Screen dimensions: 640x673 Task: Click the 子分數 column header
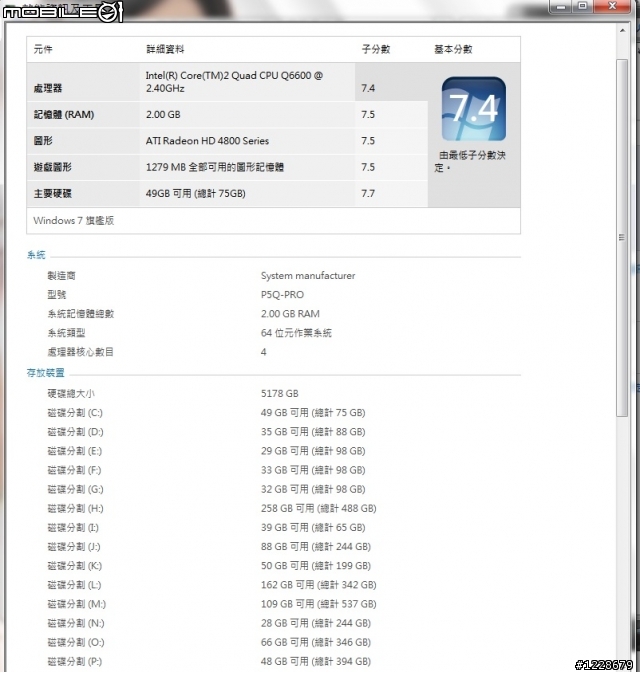tap(376, 49)
